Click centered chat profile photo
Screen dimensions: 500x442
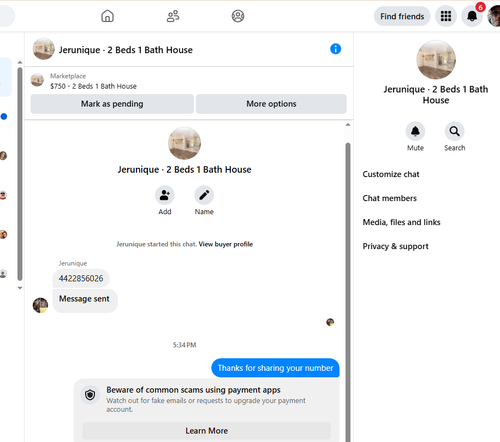coord(184,143)
